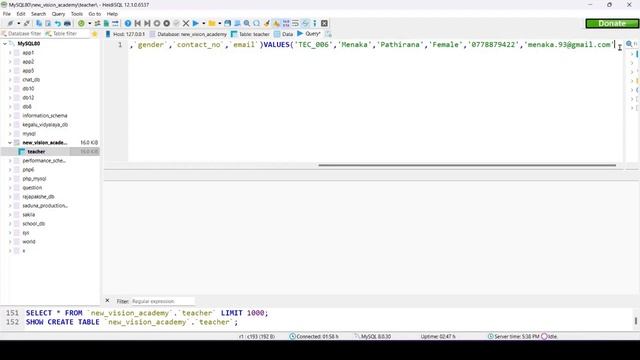This screenshot has height=360, width=640.
Task: Select the app1 database in the tree
Action: point(28,53)
